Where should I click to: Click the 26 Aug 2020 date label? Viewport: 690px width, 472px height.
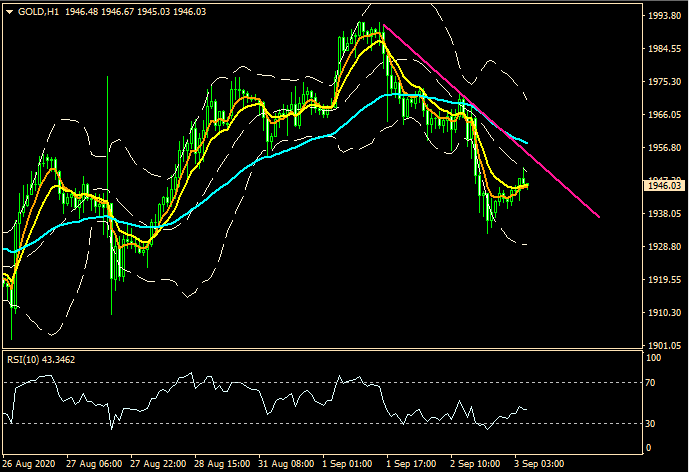click(x=32, y=464)
